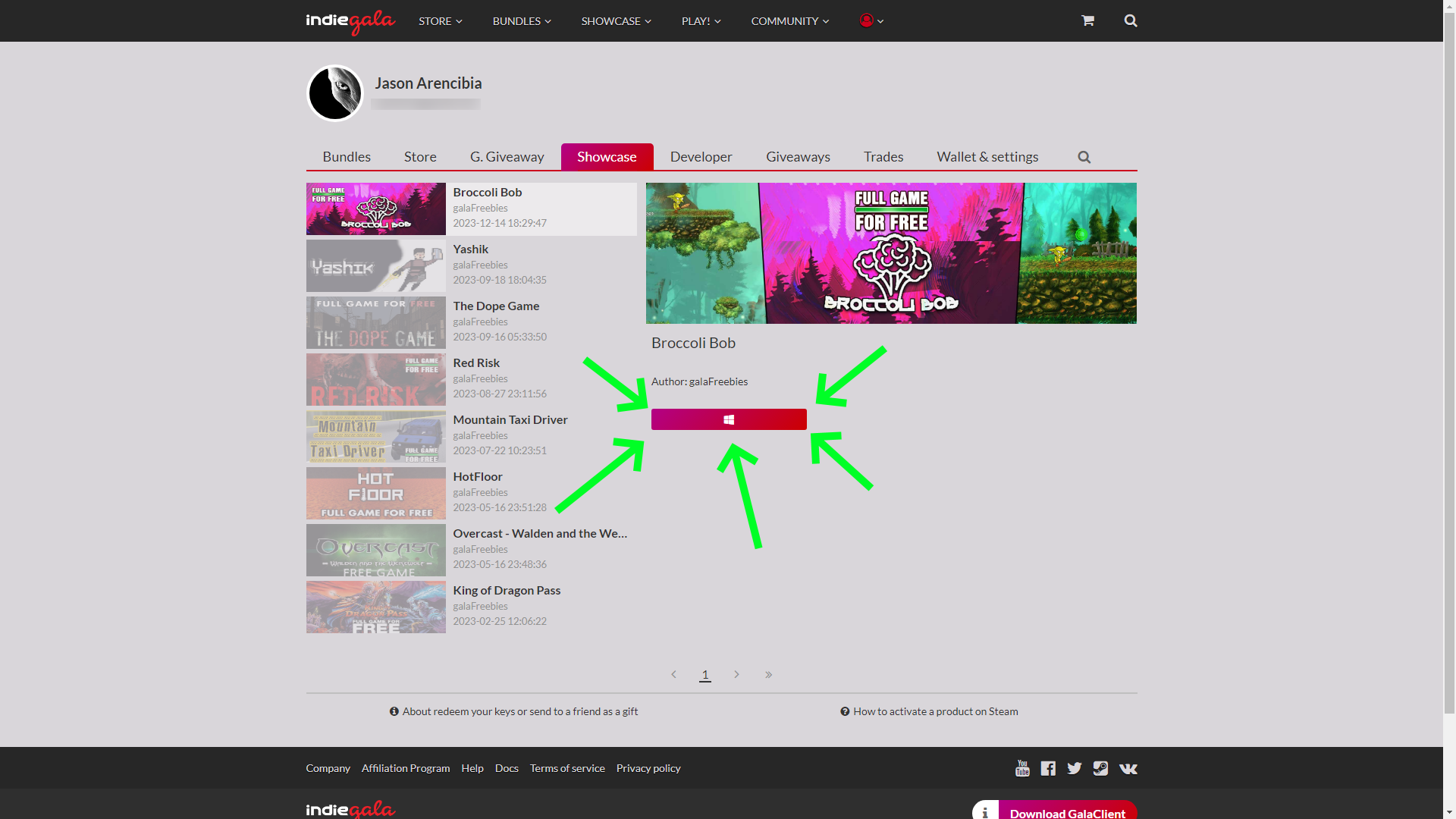
Task: Open the search icon in the top bar
Action: click(1131, 20)
